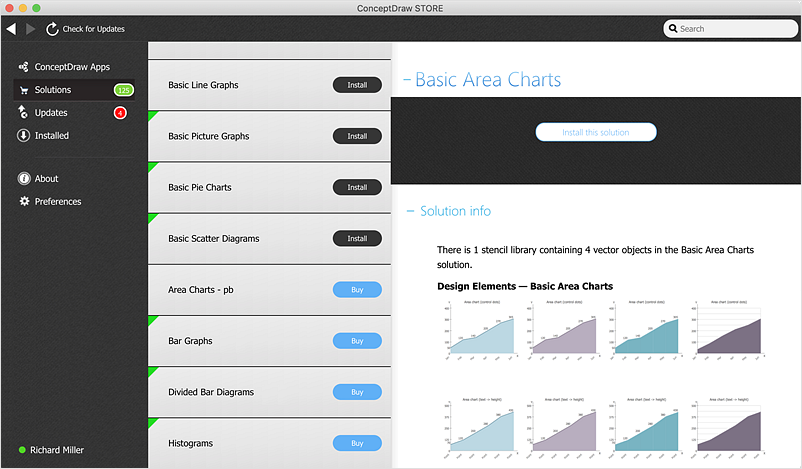802x469 pixels.
Task: Click the back navigation arrow
Action: pyautogui.click(x=11, y=29)
